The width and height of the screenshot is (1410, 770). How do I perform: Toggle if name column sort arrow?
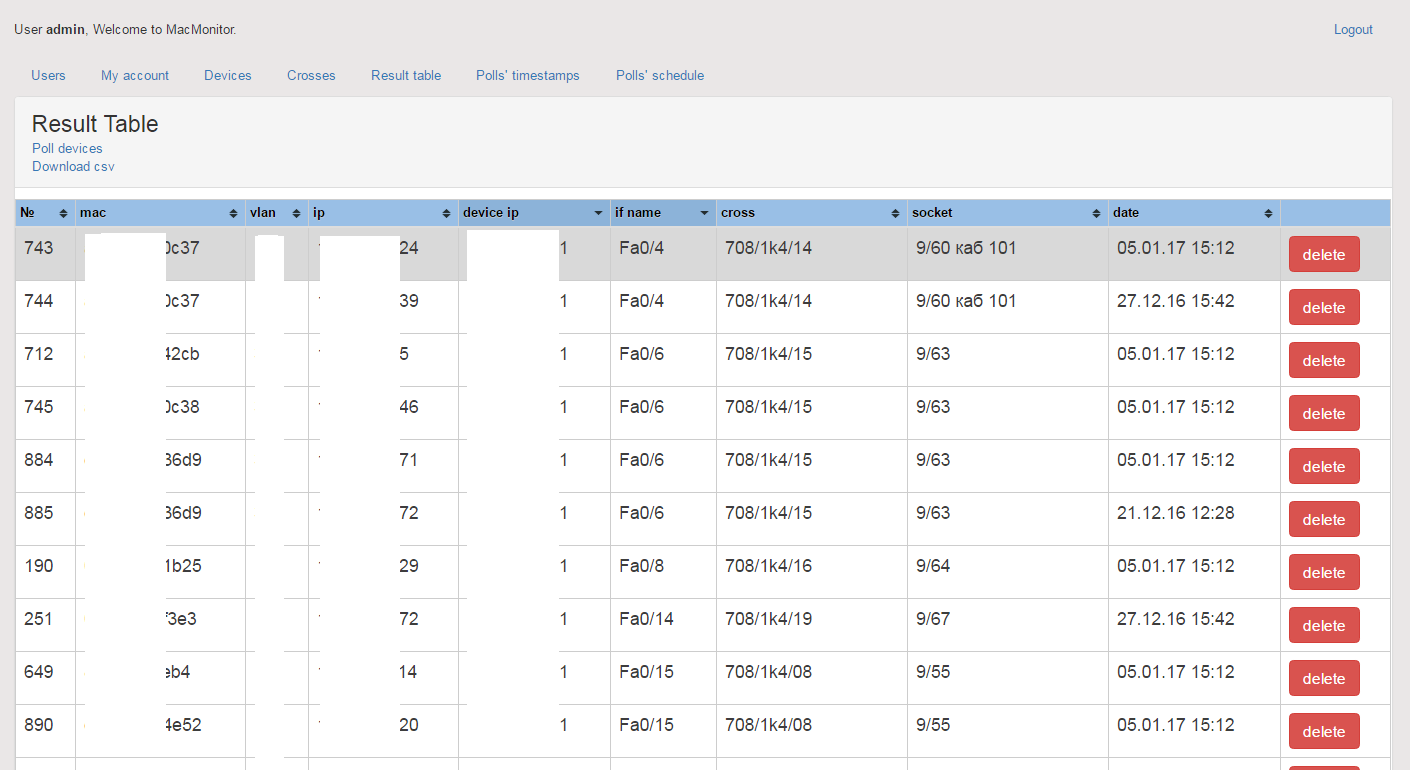705,213
